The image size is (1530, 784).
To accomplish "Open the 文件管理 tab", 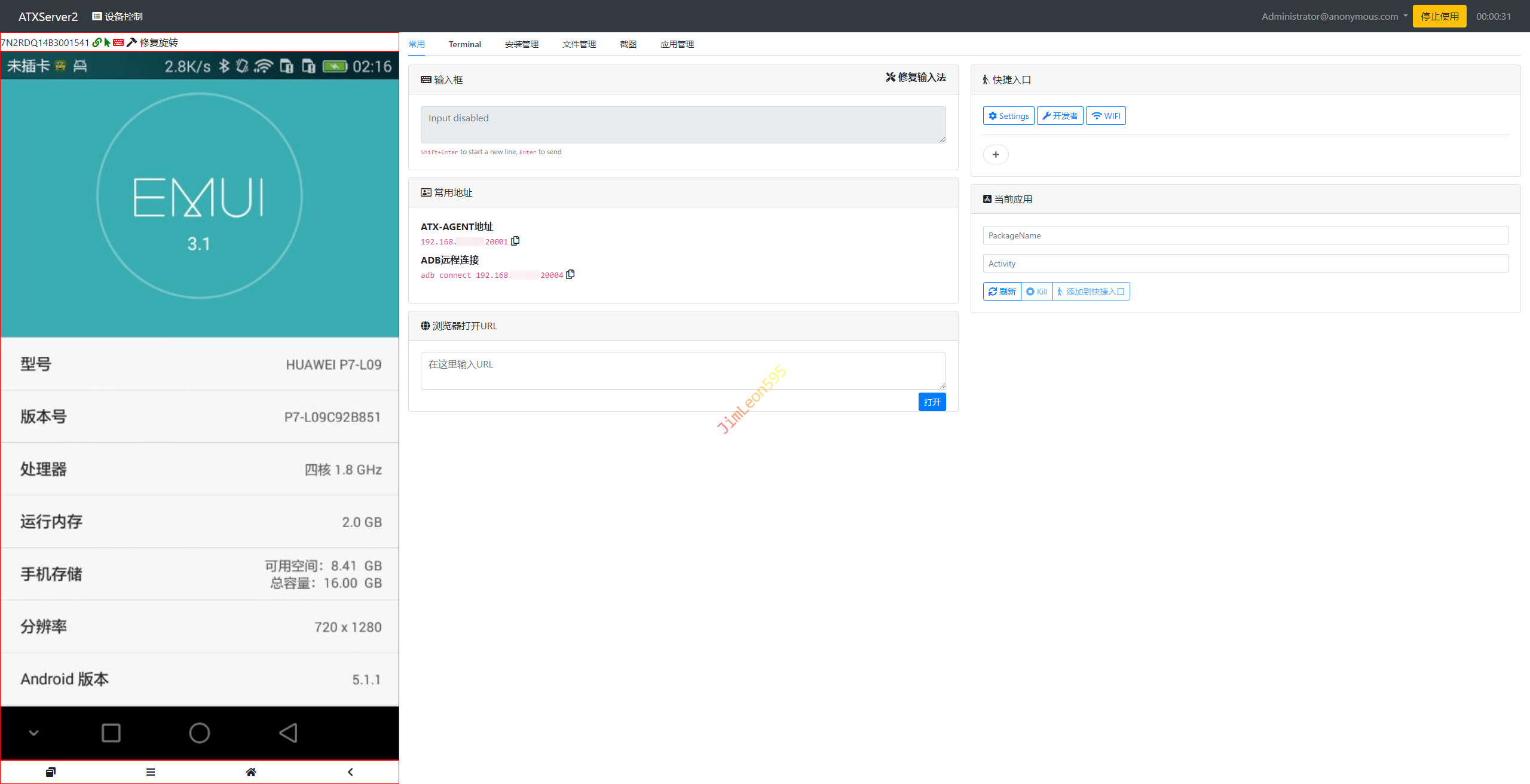I will pyautogui.click(x=579, y=44).
